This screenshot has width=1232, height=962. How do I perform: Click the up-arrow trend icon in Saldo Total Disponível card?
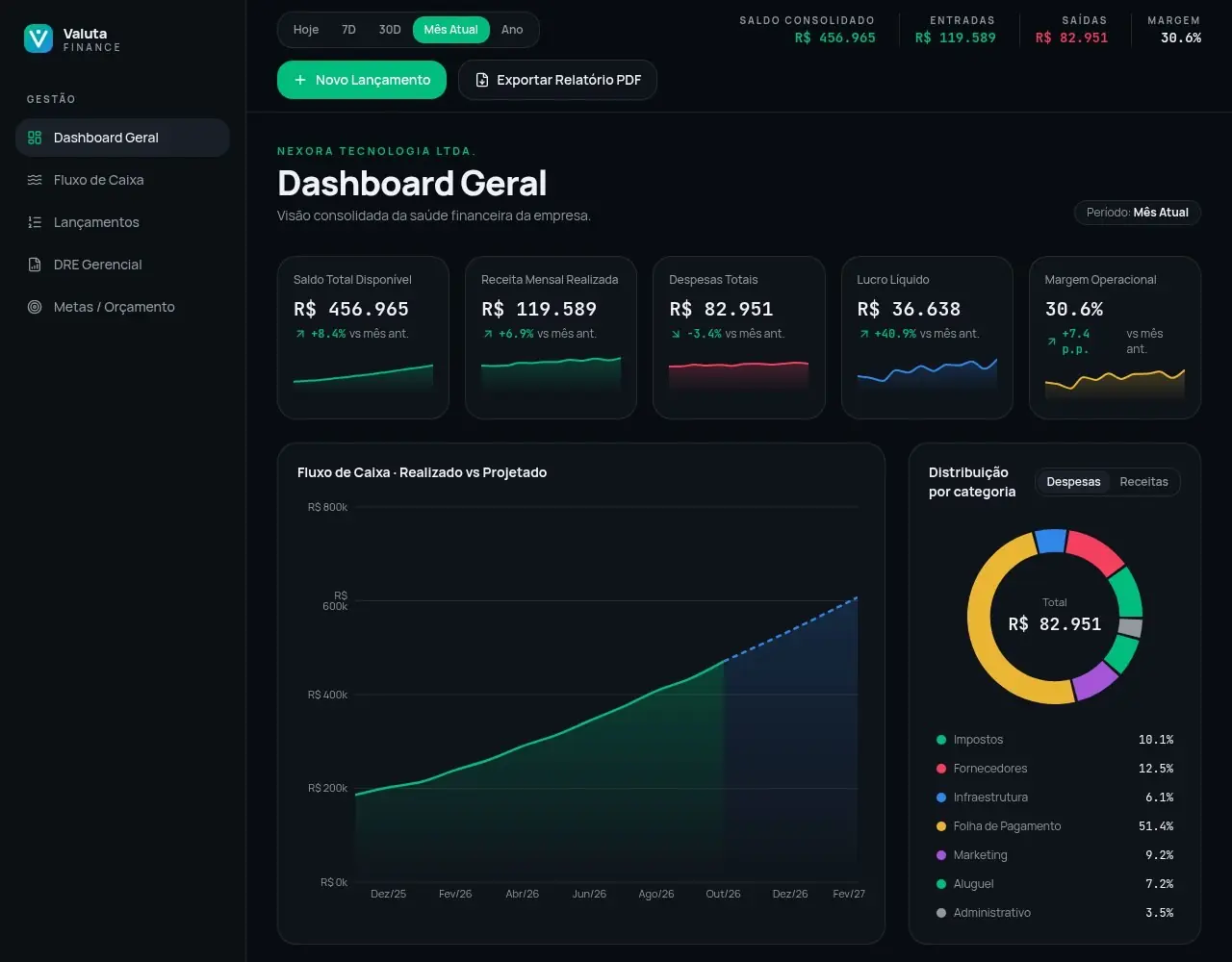click(x=300, y=334)
